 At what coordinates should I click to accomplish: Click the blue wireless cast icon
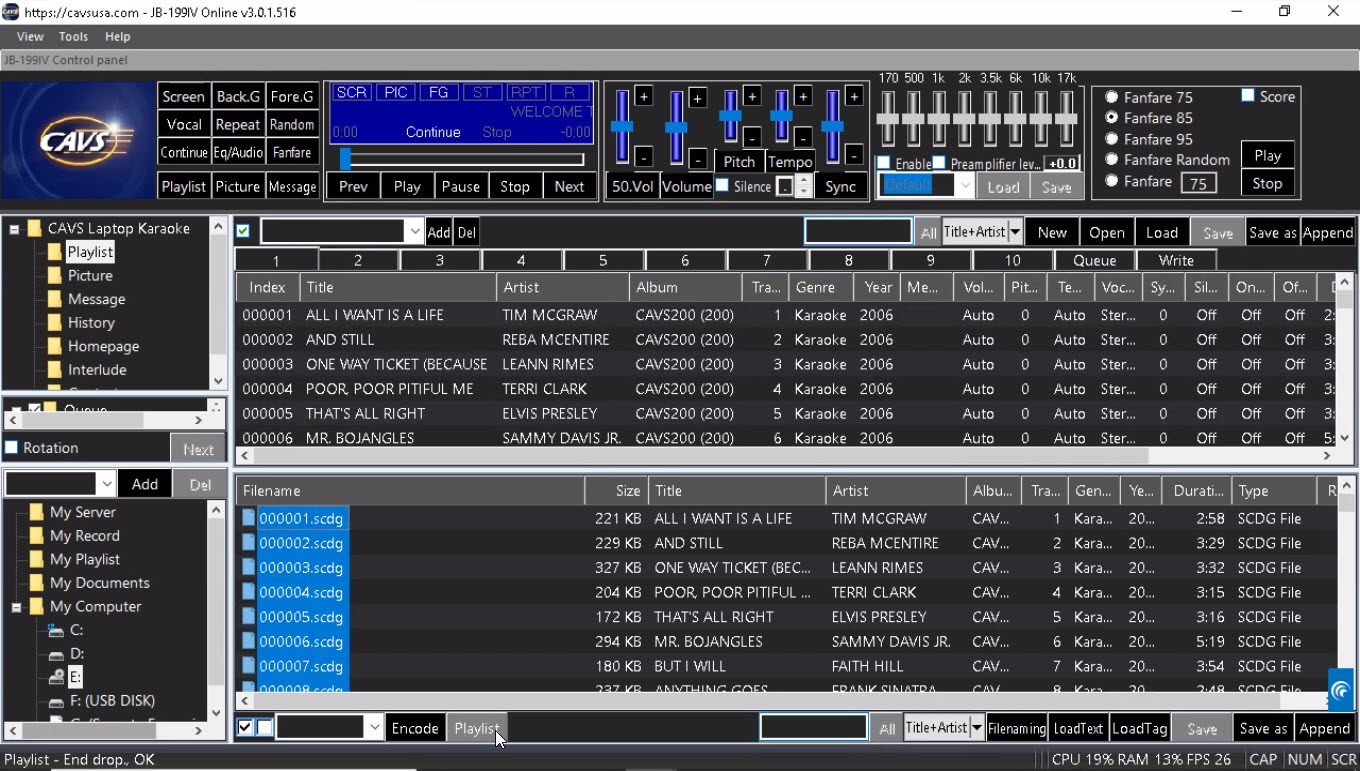pos(1340,690)
